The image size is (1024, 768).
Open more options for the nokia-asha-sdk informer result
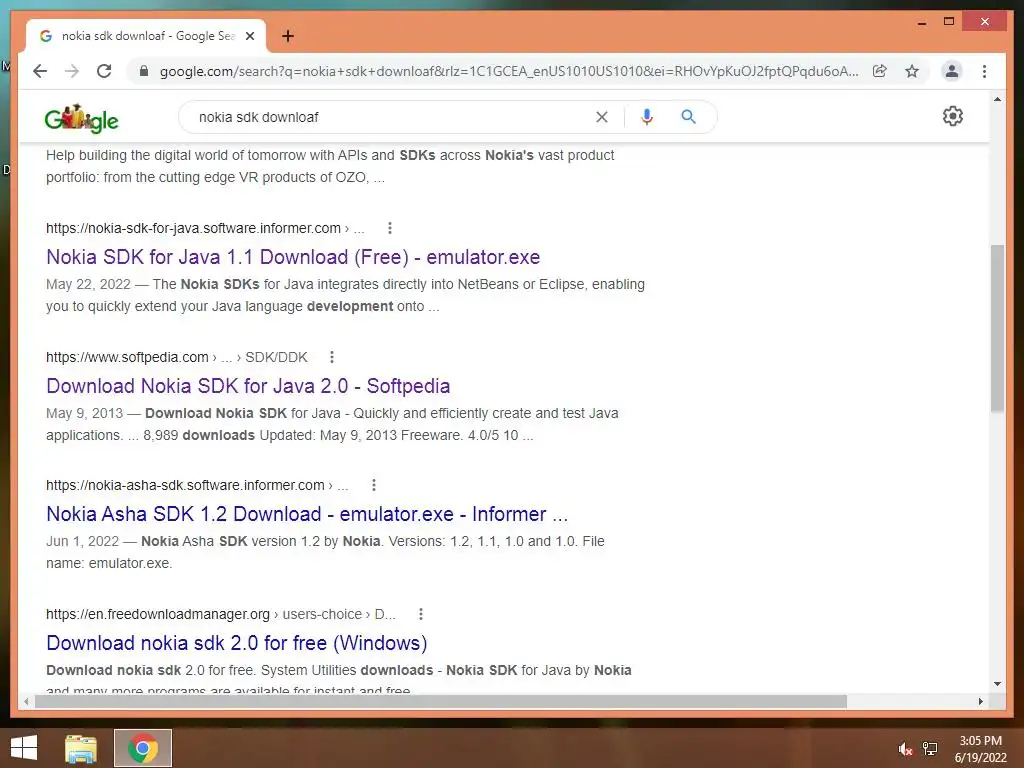click(x=374, y=485)
